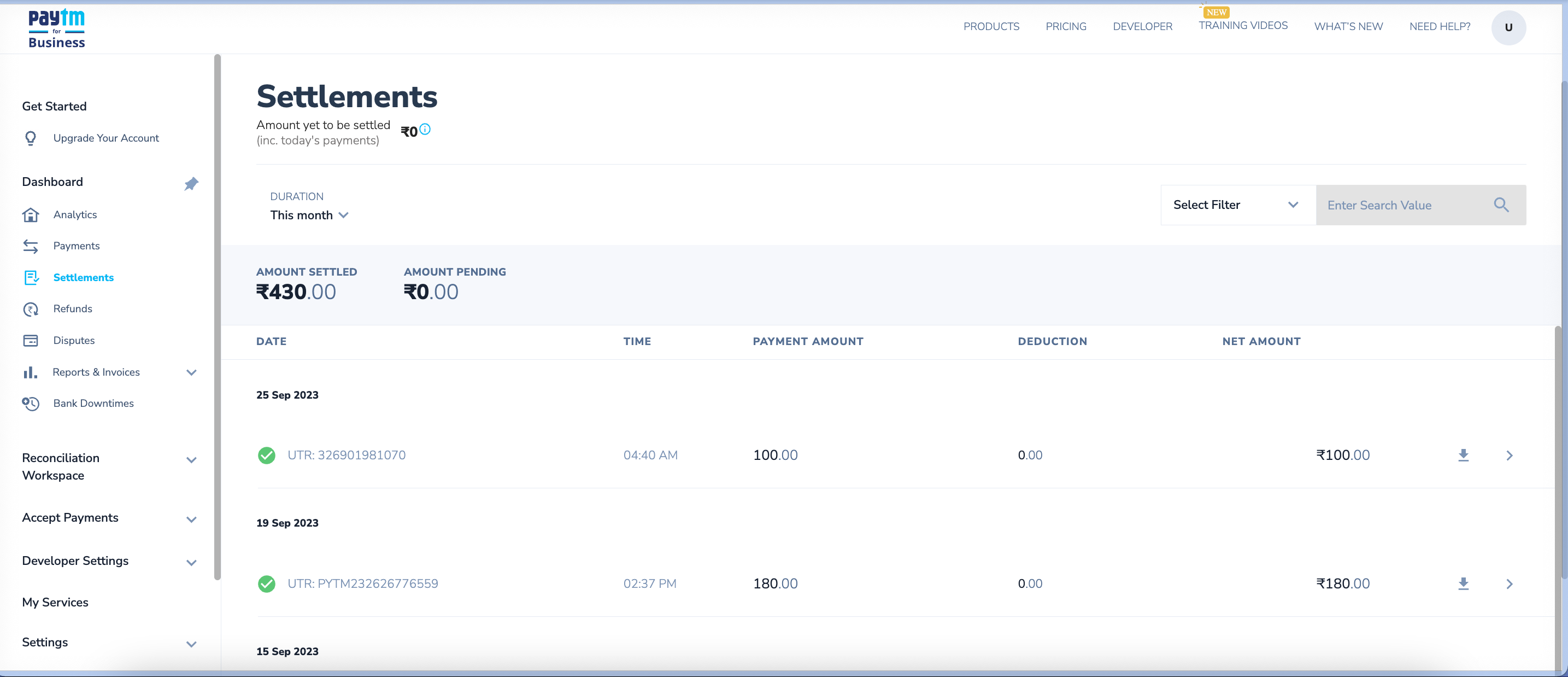Click green success check for UTR PYTM232626776559
Screen dimensions: 1568x677
[x=267, y=584]
